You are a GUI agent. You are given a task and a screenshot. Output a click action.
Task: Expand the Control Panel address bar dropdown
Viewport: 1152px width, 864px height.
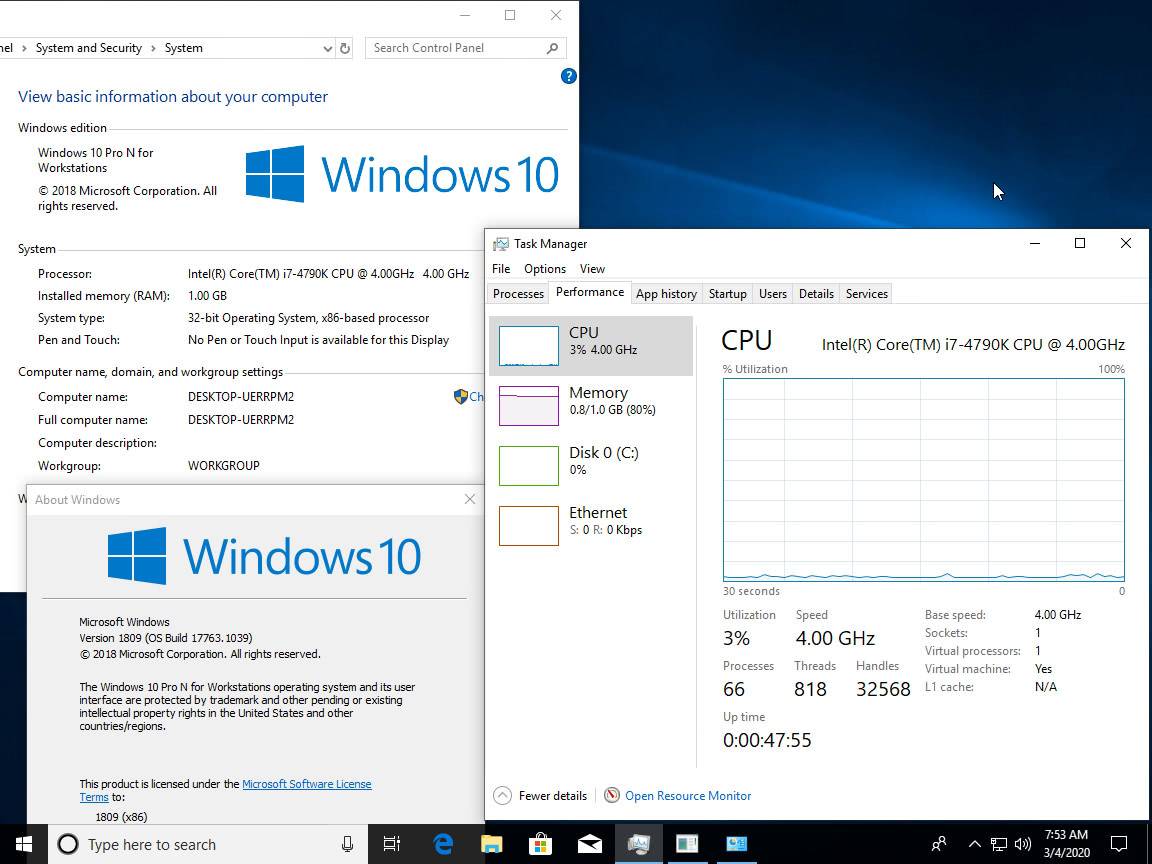[x=328, y=48]
